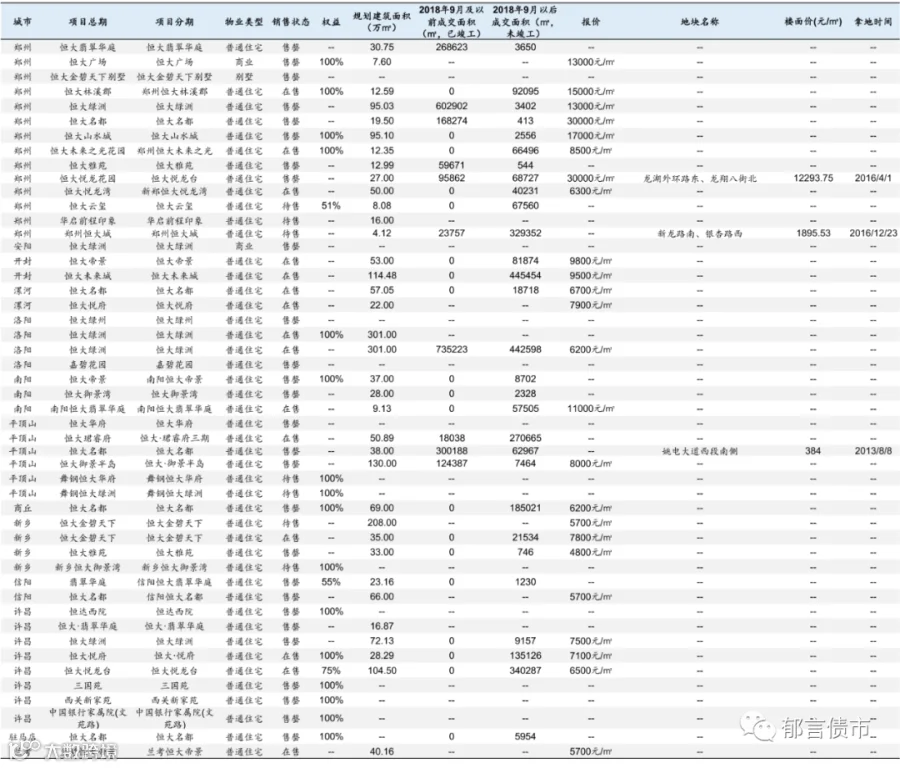This screenshot has width=900, height=768.
Task: Click the 销售状态 column header
Action: pos(291,22)
